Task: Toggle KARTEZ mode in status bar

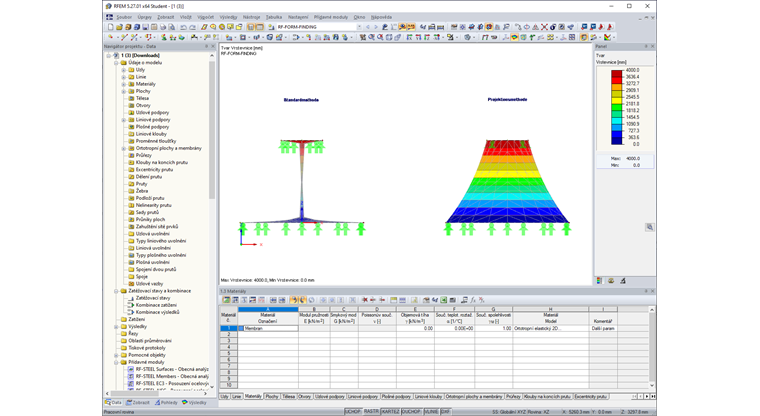Action: click(x=390, y=412)
